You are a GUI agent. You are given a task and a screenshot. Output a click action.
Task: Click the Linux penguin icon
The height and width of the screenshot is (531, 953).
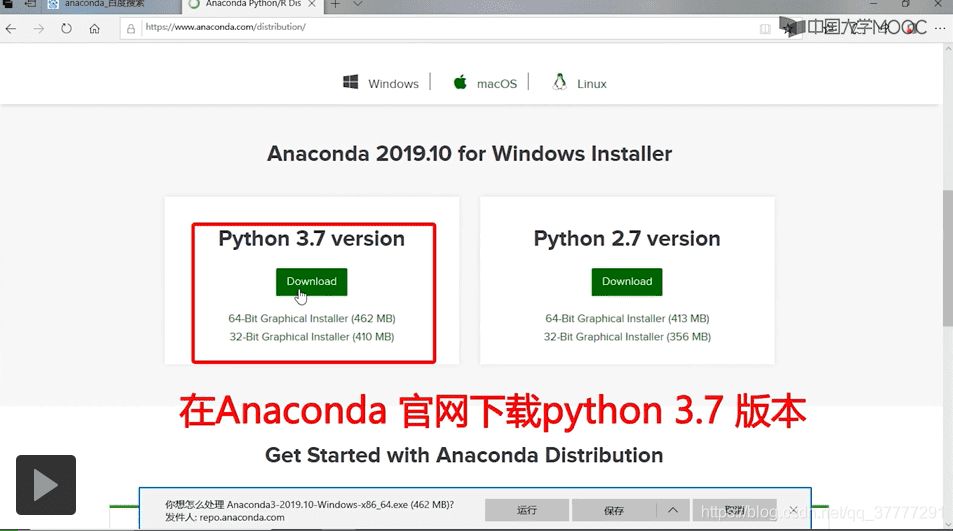(559, 82)
